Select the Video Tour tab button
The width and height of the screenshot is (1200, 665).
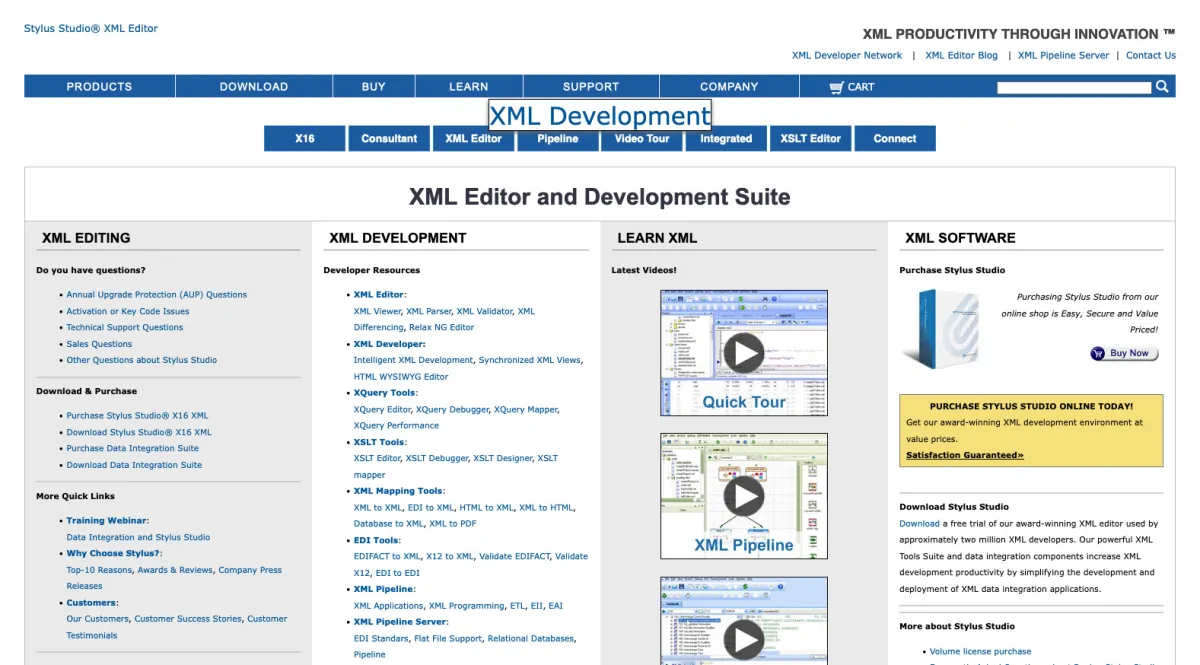[x=642, y=139]
